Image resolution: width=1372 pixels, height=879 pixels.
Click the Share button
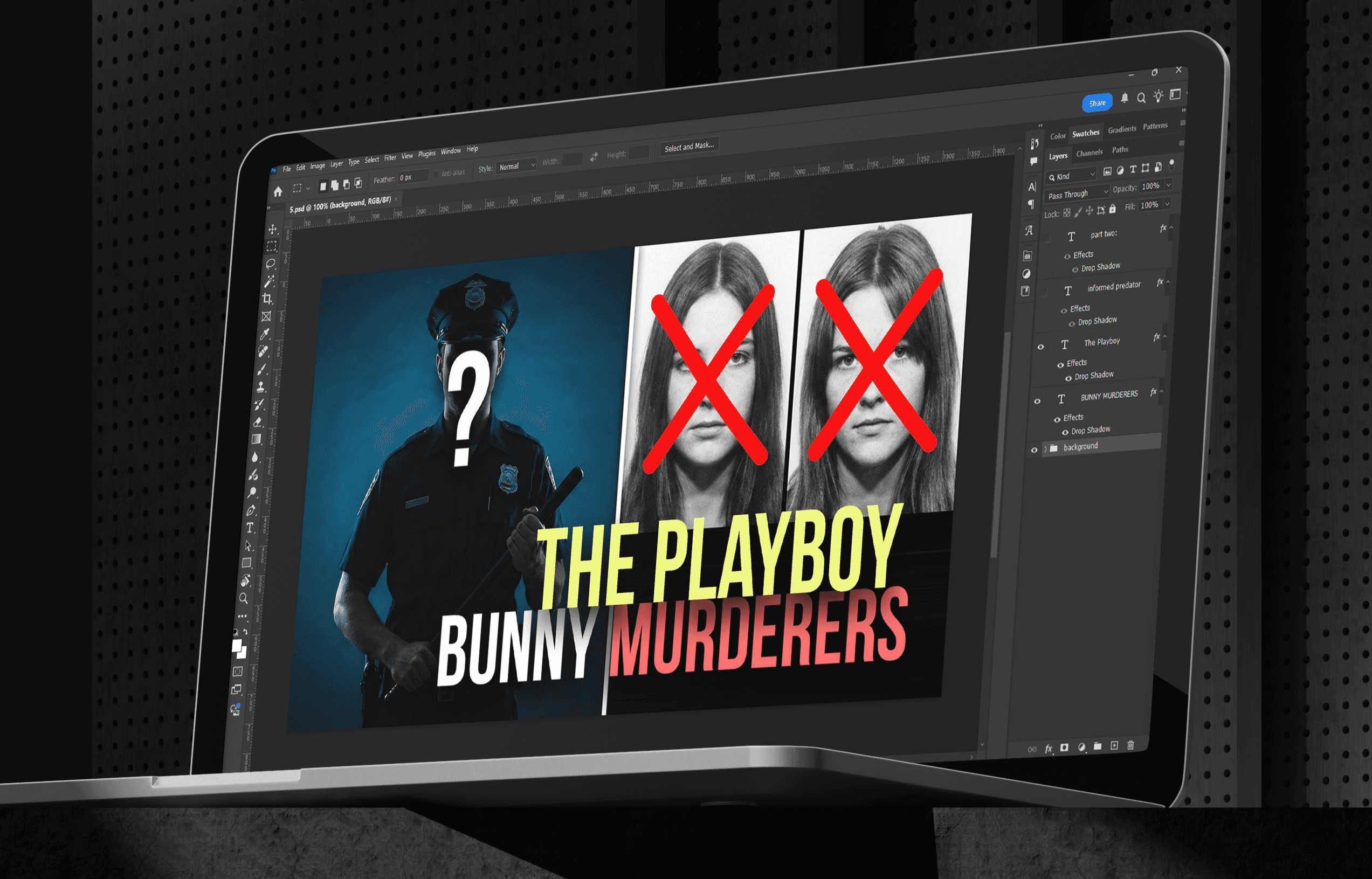[x=1097, y=103]
